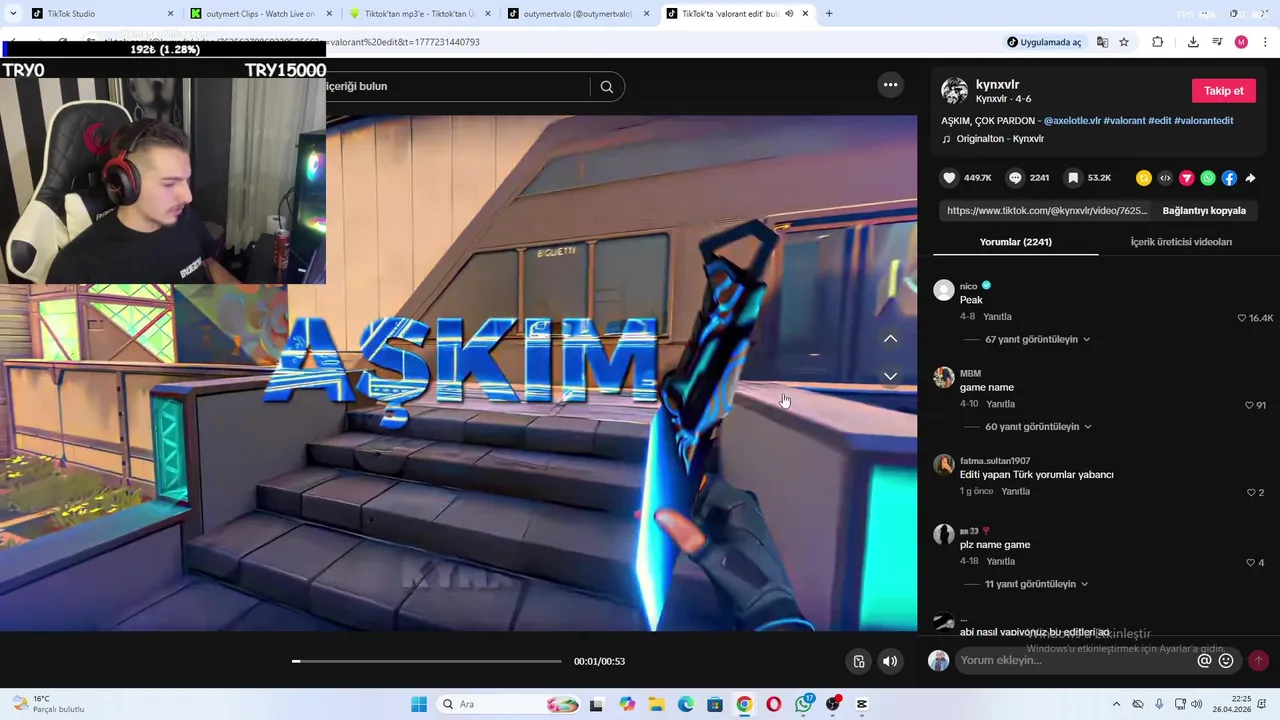The height and width of the screenshot is (720, 1280).
Task: Open Chrome downloads icon
Action: click(x=1193, y=42)
